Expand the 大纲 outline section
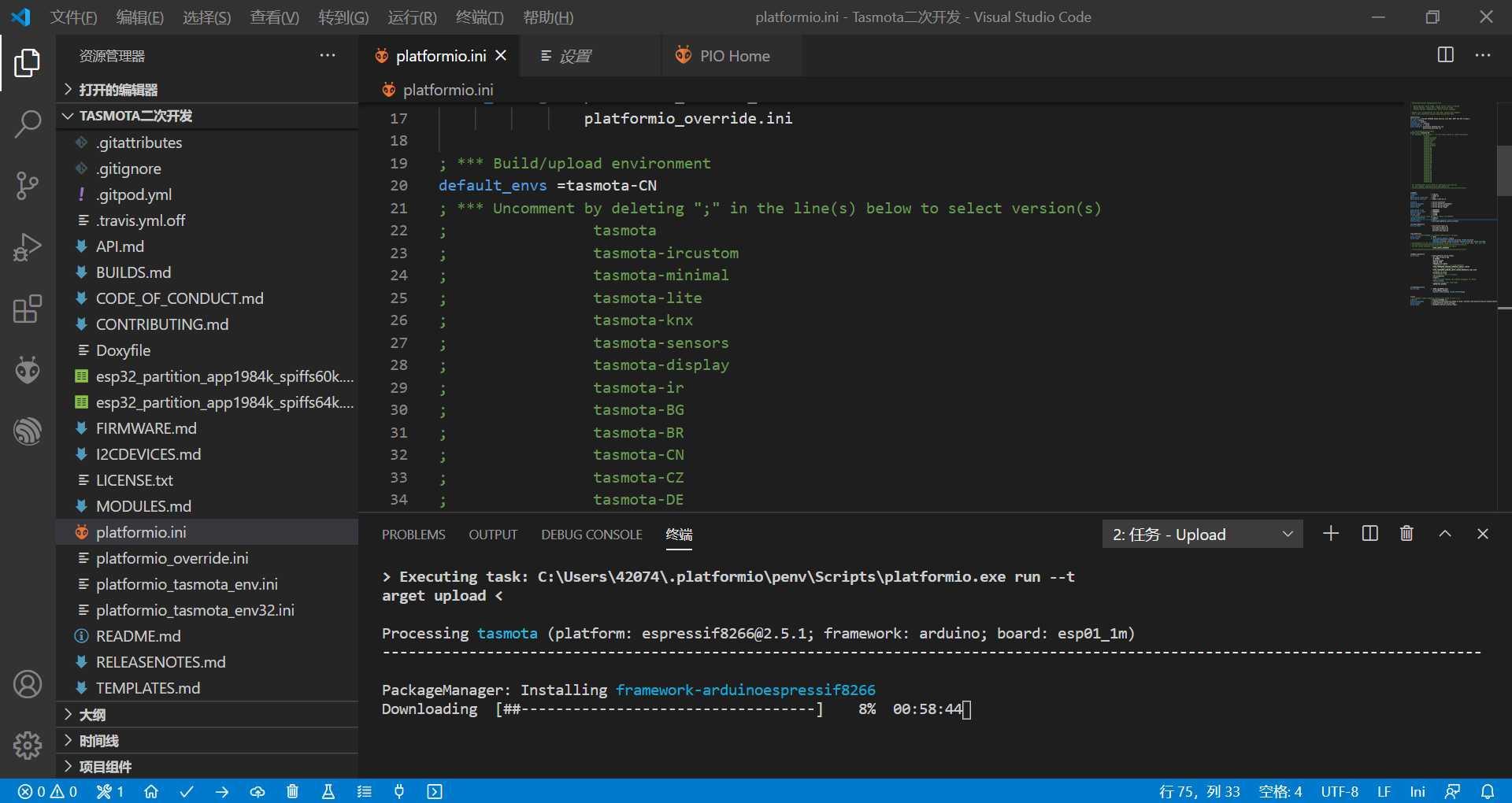 coord(208,715)
